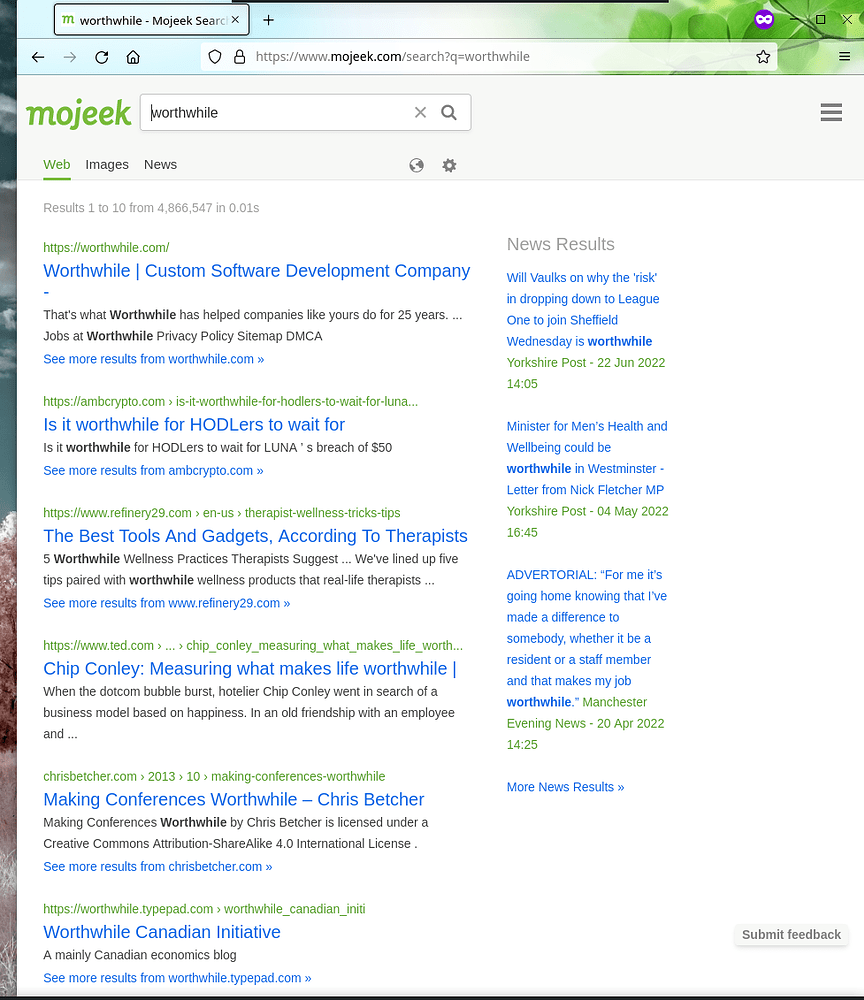Select the Web results tab
Viewport: 864px width, 1000px height.
pyautogui.click(x=57, y=165)
